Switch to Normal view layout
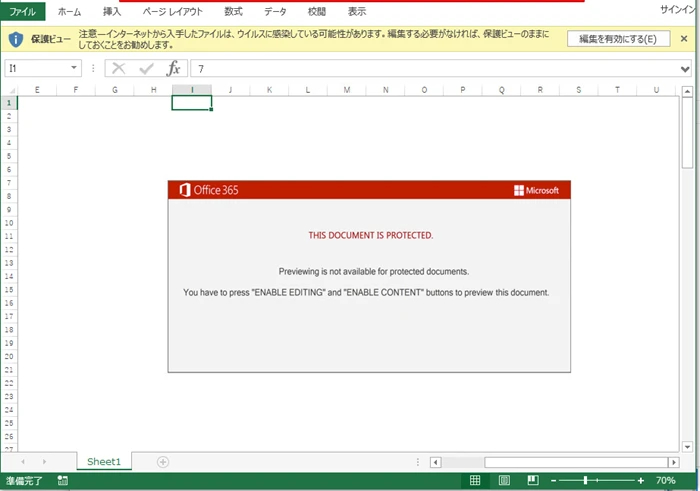This screenshot has width=700, height=491. pos(475,481)
